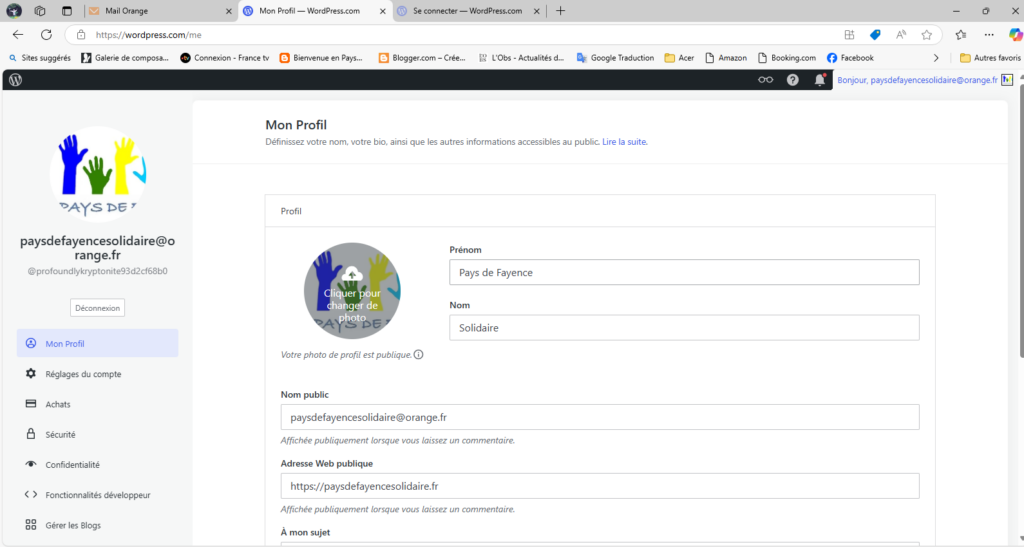Click the profile photo to change it
The width and height of the screenshot is (1024, 547).
coord(352,291)
